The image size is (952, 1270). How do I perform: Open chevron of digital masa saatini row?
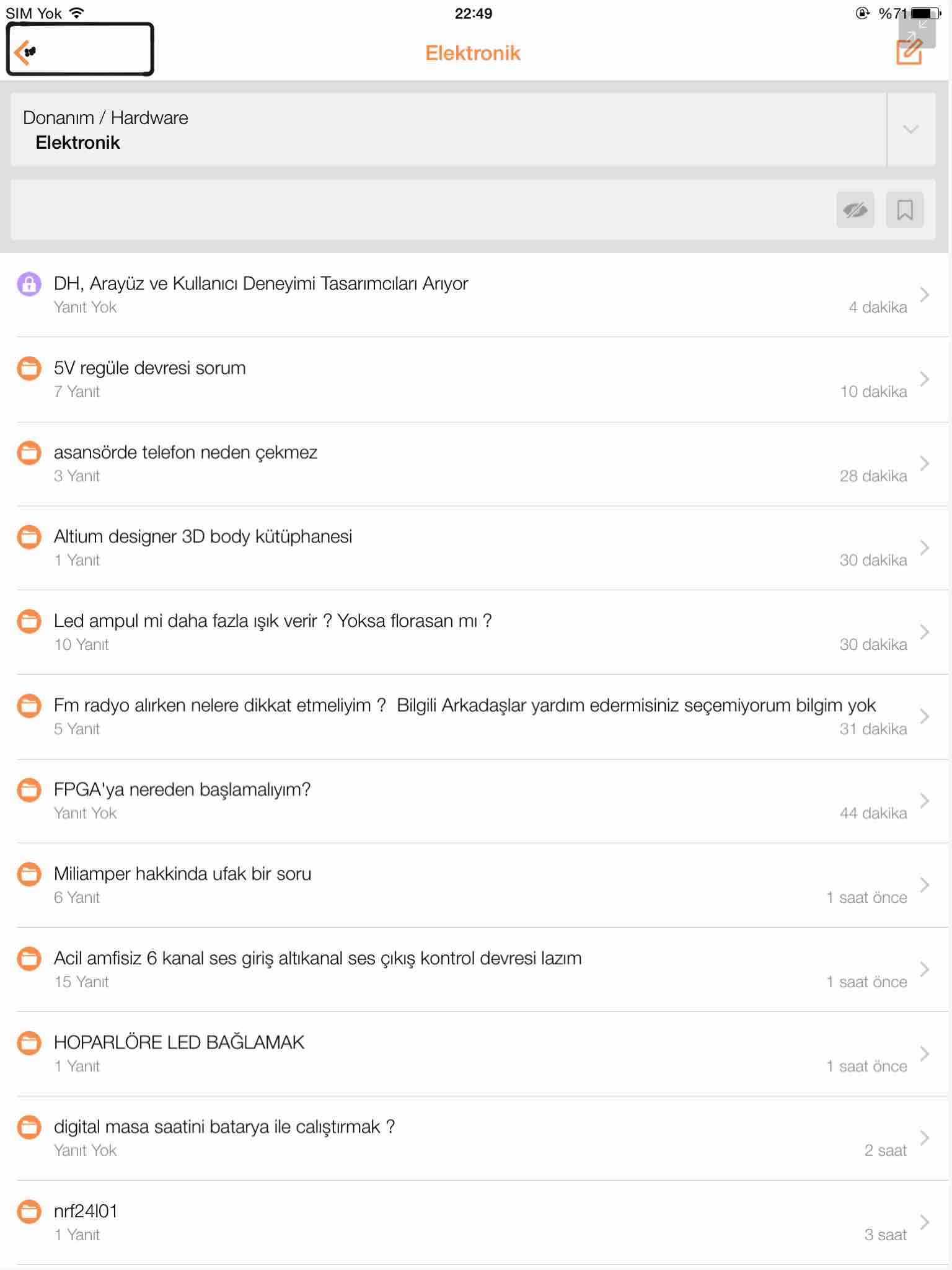924,1138
